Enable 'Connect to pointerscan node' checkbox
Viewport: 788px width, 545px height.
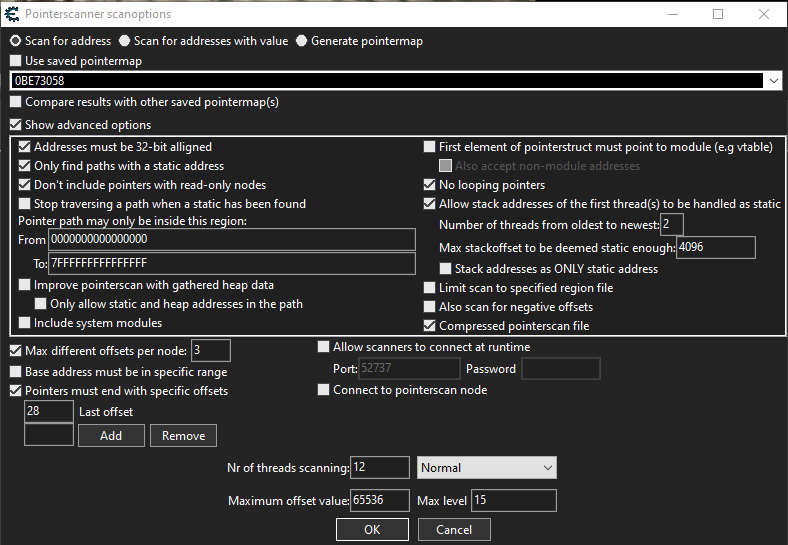tap(323, 390)
